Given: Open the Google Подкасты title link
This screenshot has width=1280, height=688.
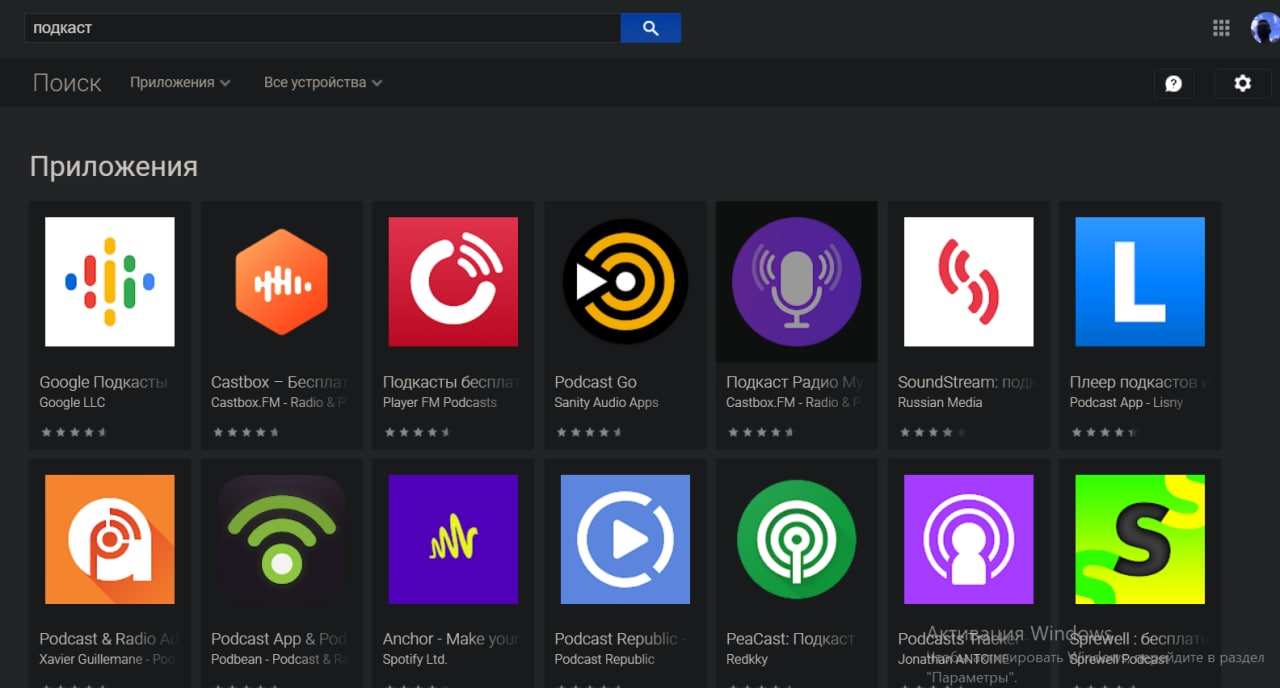Looking at the screenshot, I should (x=103, y=382).
